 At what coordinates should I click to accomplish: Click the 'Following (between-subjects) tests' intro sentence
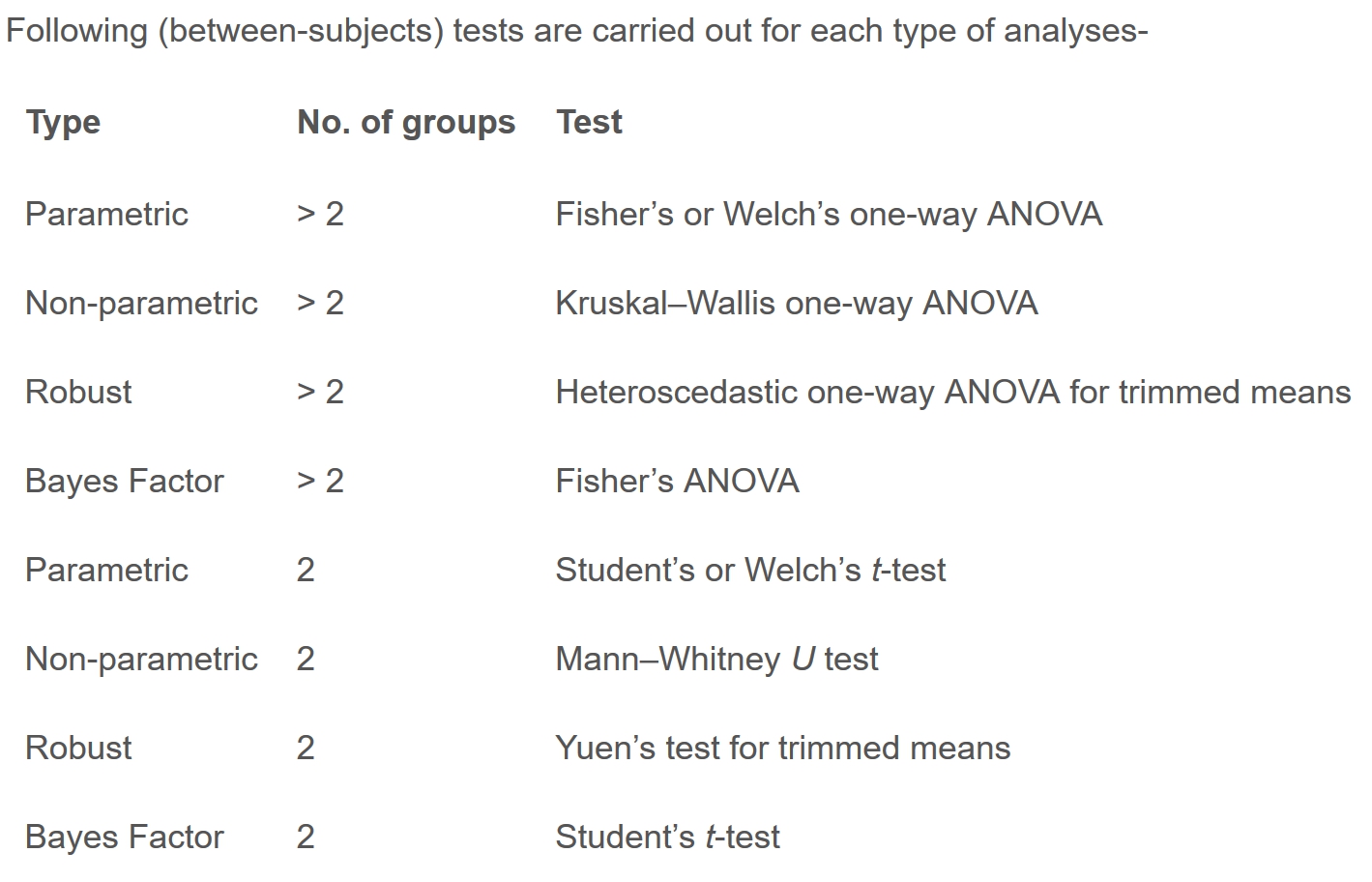[576, 31]
